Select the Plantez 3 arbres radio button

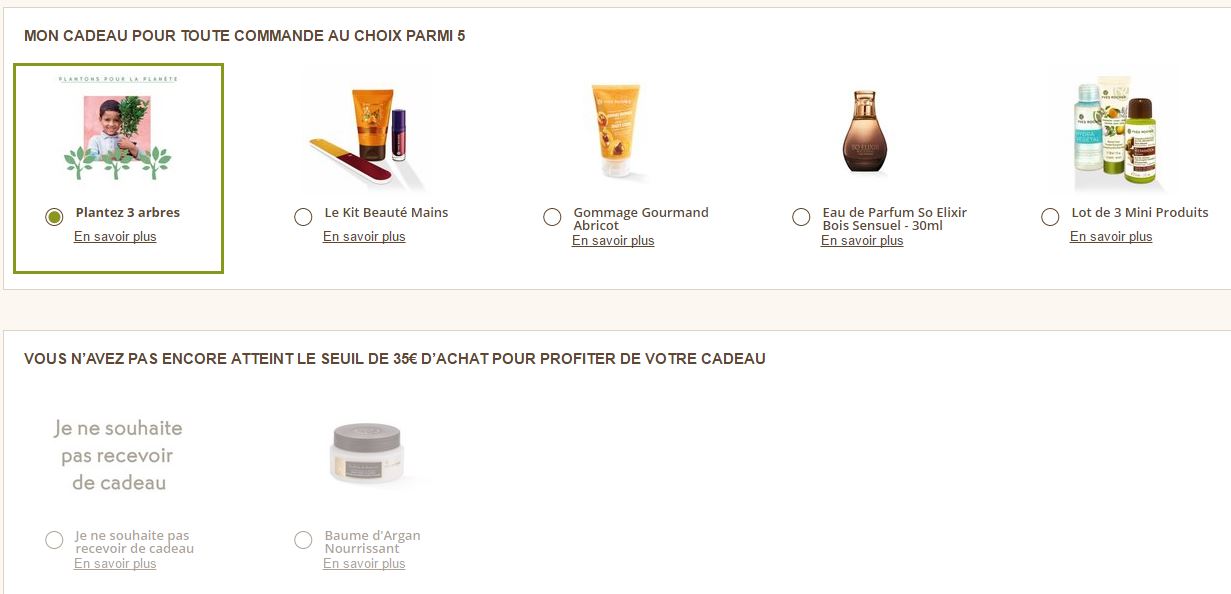55,217
